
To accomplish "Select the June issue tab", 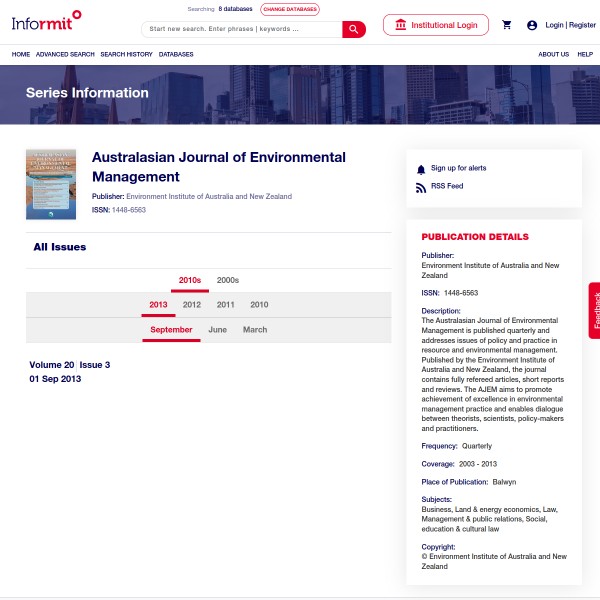I will tap(217, 330).
